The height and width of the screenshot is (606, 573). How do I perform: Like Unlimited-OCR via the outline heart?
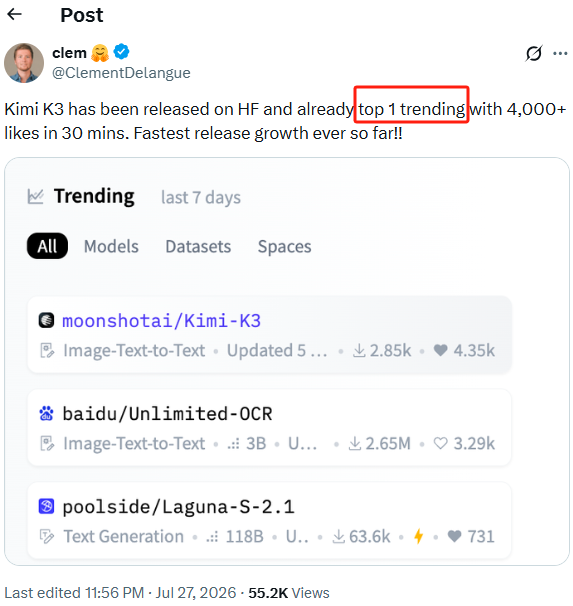point(440,443)
